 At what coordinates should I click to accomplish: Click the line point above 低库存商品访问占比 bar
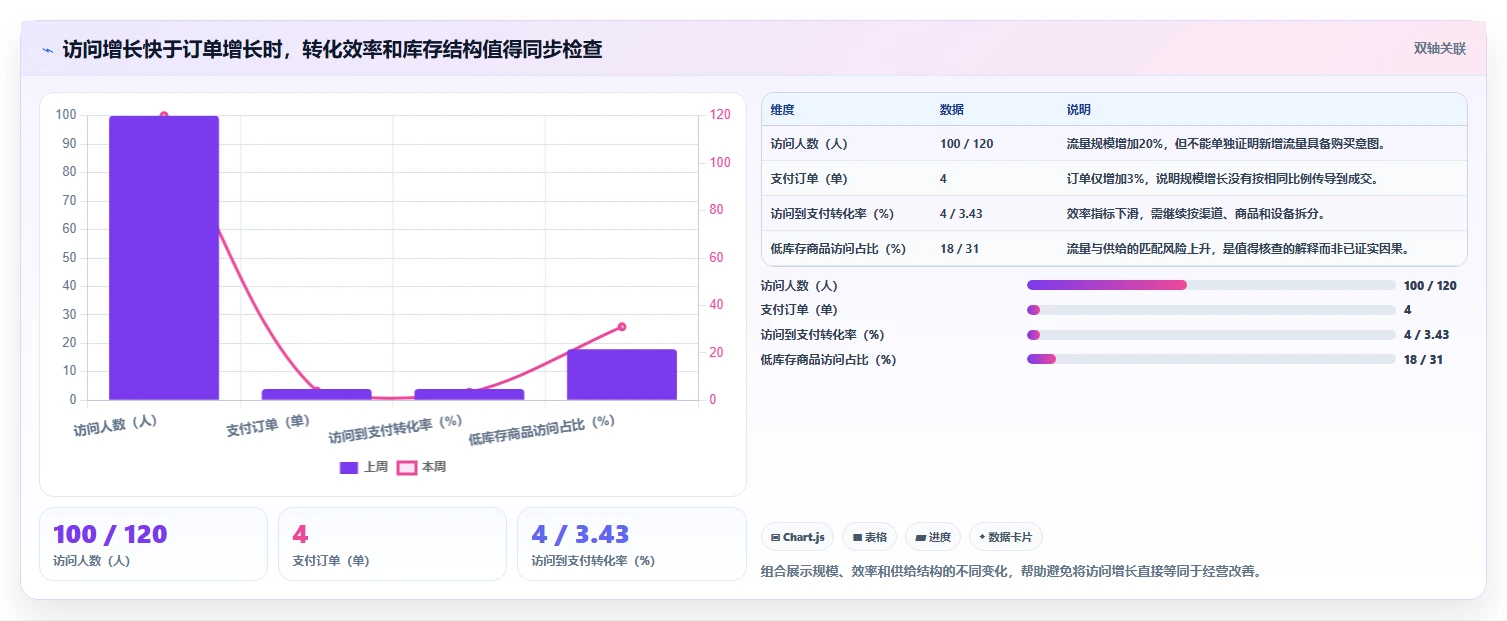coord(622,327)
